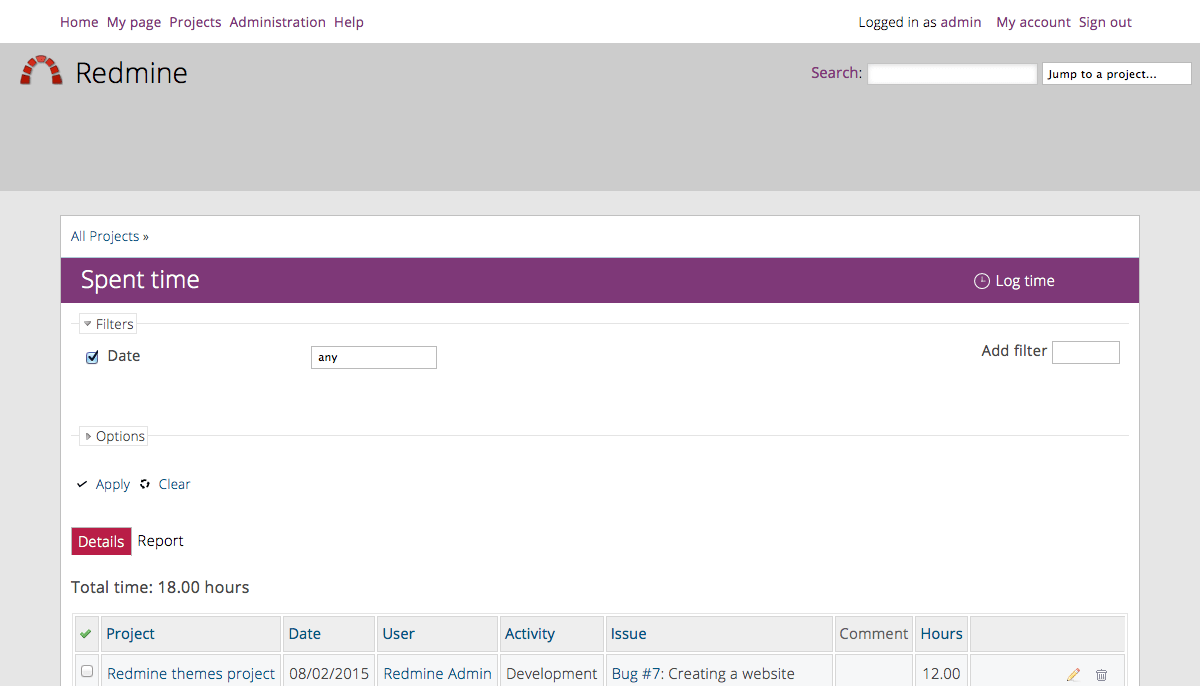Open the Add filter dropdown
This screenshot has width=1200, height=686.
(1086, 352)
